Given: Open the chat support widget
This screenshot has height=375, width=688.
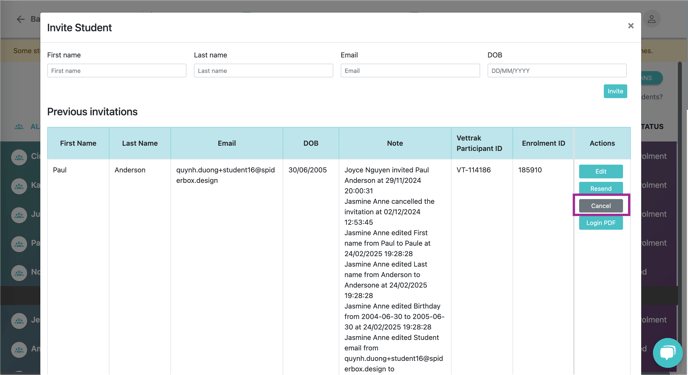Looking at the screenshot, I should tap(667, 353).
